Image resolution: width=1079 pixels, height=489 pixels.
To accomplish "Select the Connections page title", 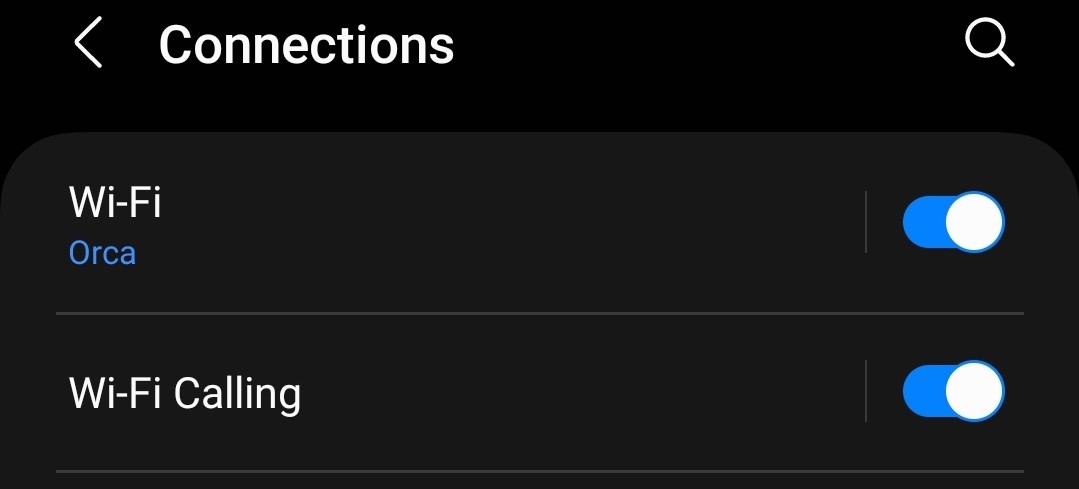I will click(x=306, y=45).
